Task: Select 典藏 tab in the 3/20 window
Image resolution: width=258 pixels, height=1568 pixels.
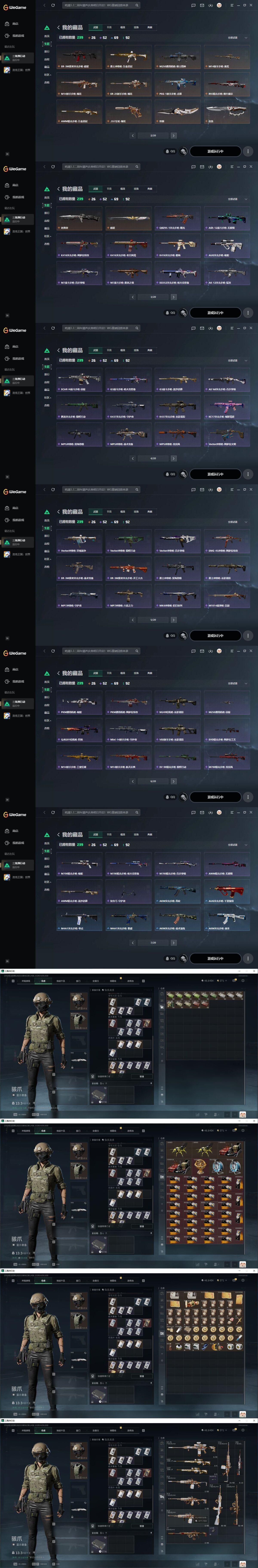Action: (x=150, y=189)
